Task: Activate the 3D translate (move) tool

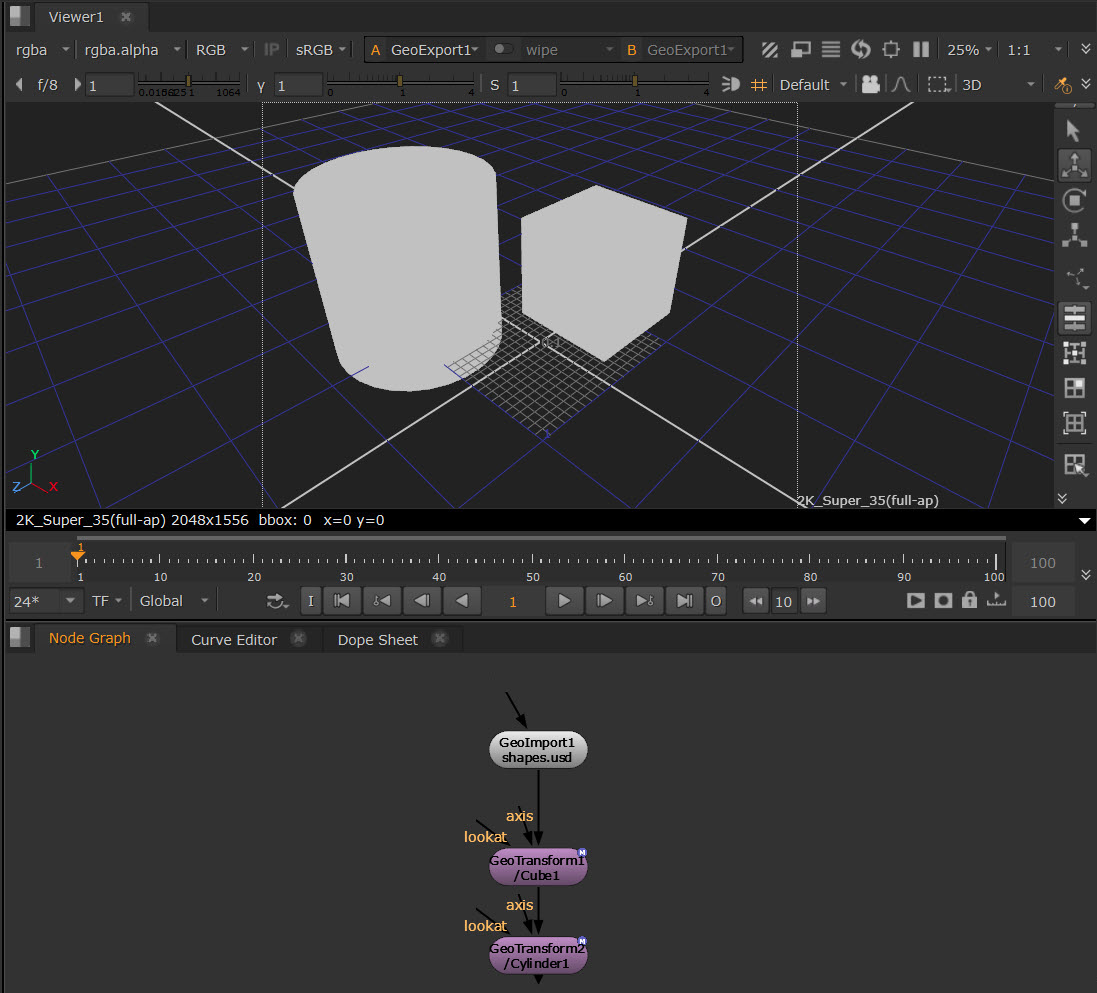Action: (x=1074, y=165)
